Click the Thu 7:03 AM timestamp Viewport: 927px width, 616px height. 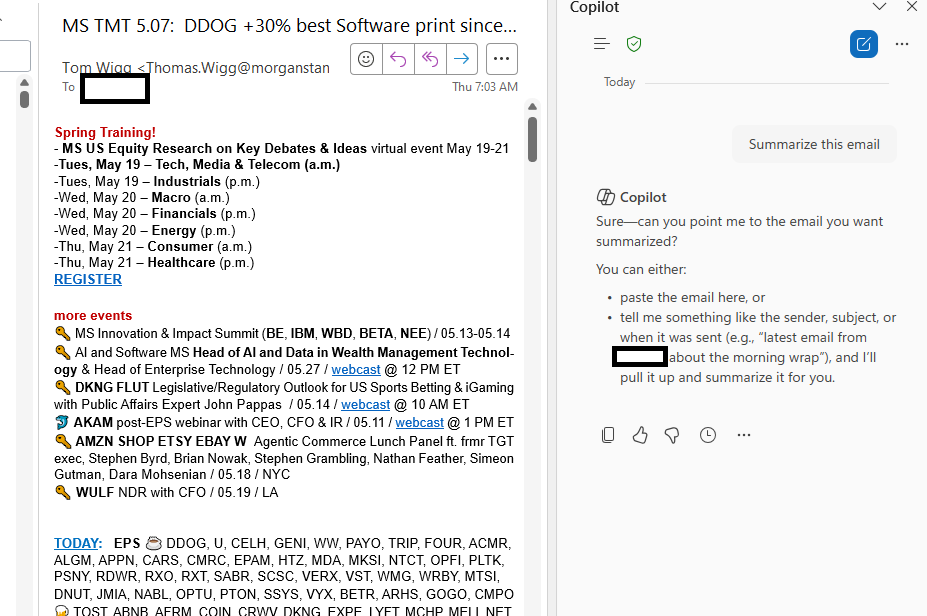pos(485,87)
